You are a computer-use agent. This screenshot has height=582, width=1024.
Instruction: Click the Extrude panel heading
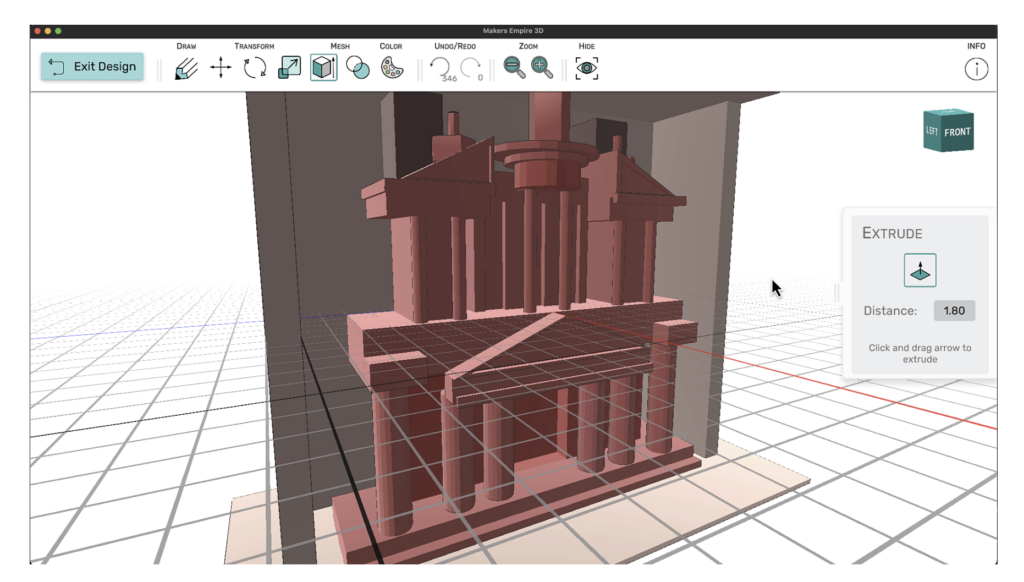pos(892,233)
